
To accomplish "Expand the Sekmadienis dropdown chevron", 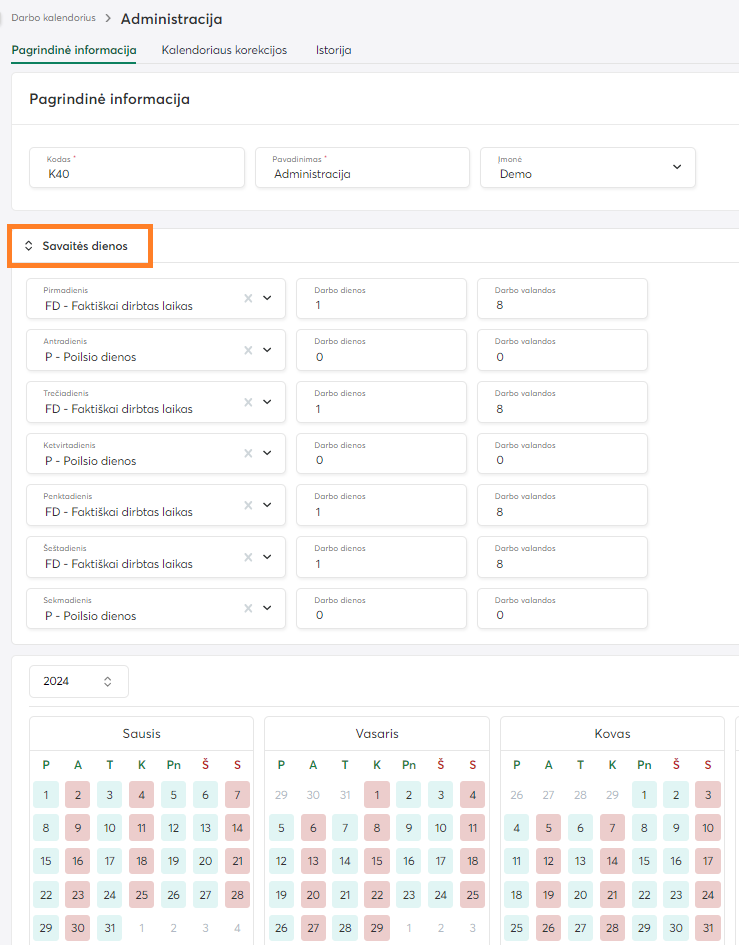I will (267, 608).
